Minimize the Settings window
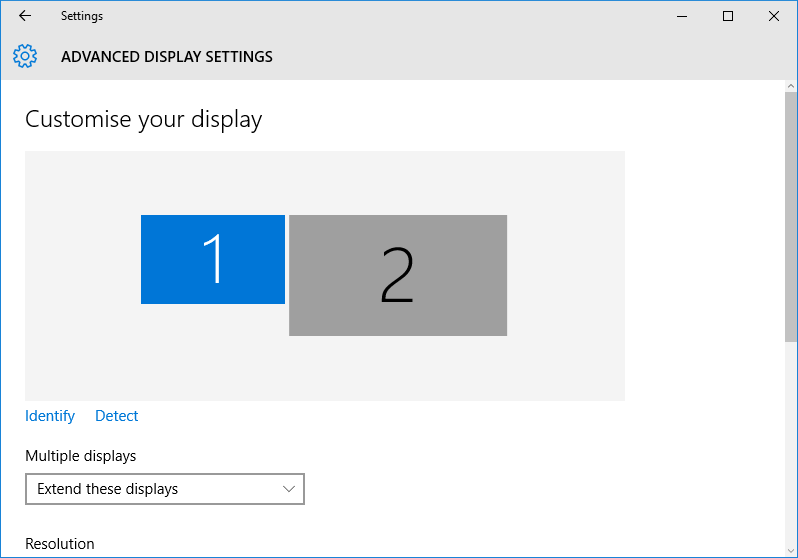This screenshot has height=558, width=798. click(682, 16)
